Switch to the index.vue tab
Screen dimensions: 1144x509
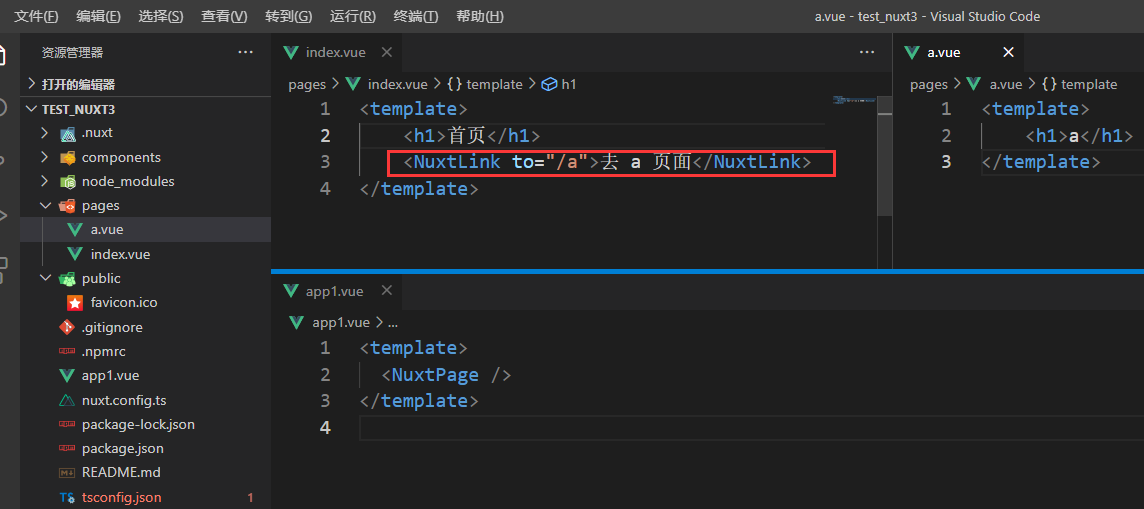click(x=335, y=52)
